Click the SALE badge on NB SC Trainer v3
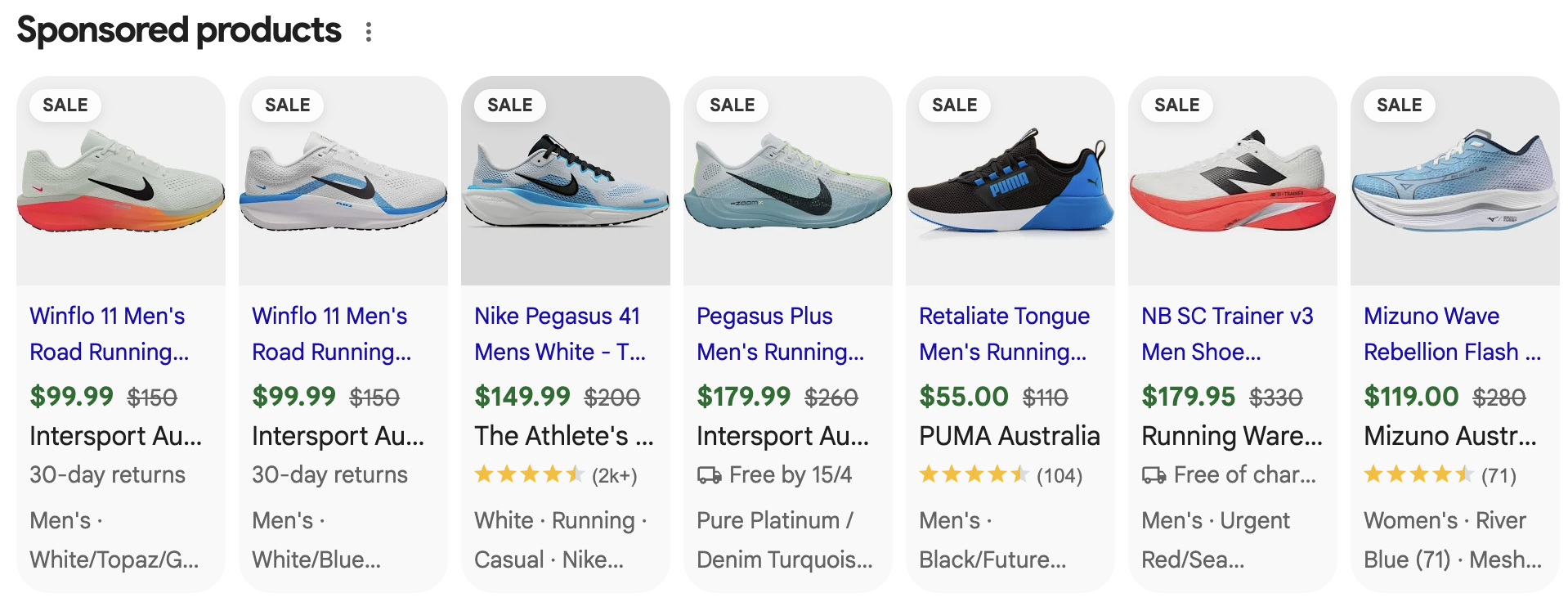Image resolution: width=1568 pixels, height=602 pixels. (1176, 105)
